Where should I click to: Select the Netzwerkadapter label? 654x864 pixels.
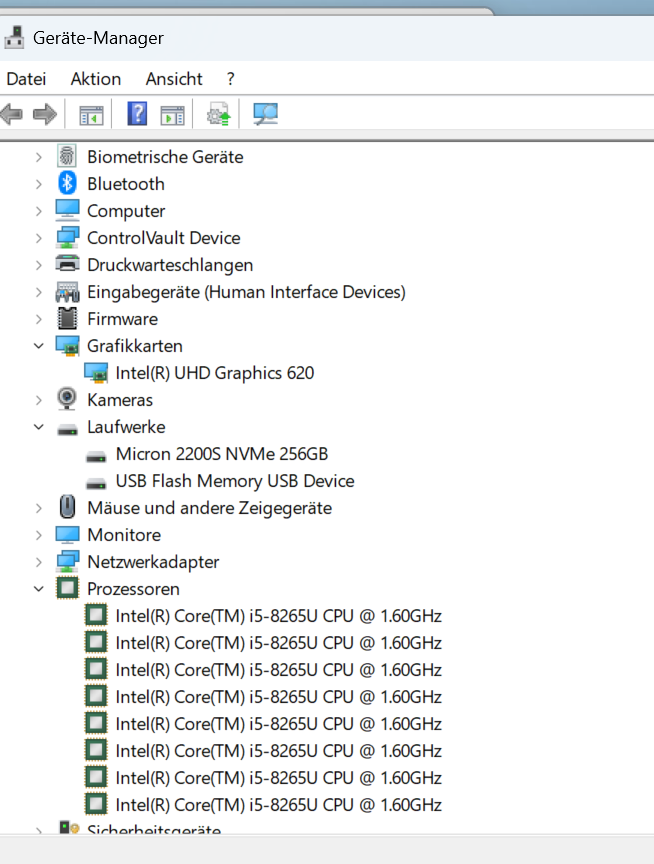(x=153, y=562)
